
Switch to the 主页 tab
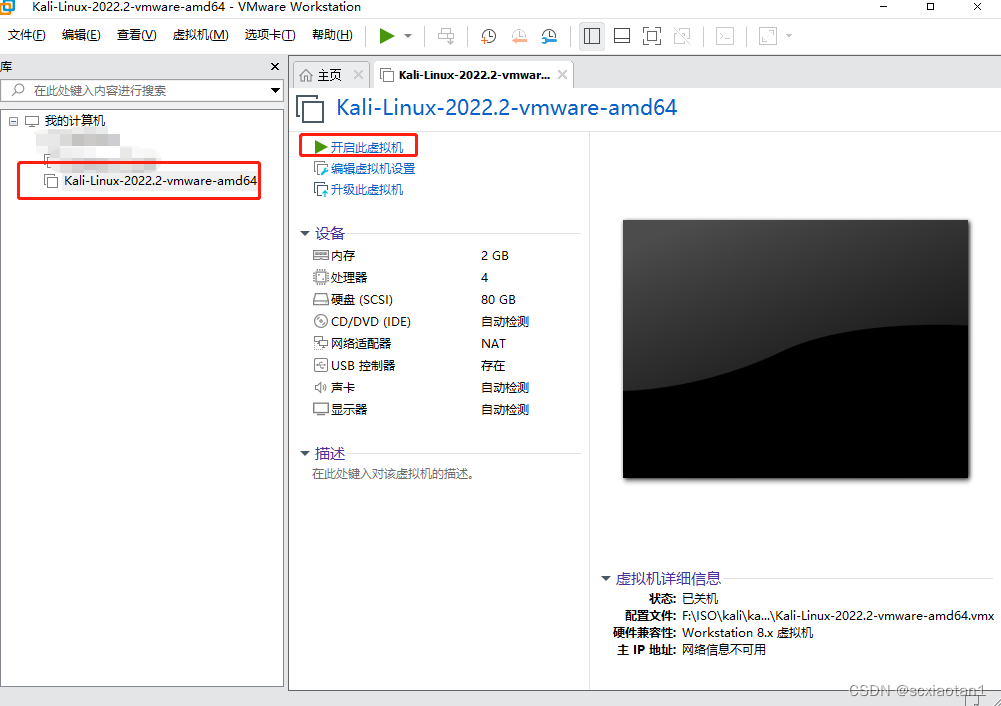(329, 75)
